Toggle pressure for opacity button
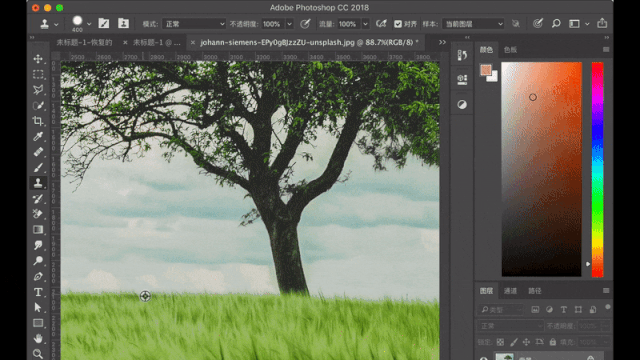The image size is (640, 360). (305, 24)
